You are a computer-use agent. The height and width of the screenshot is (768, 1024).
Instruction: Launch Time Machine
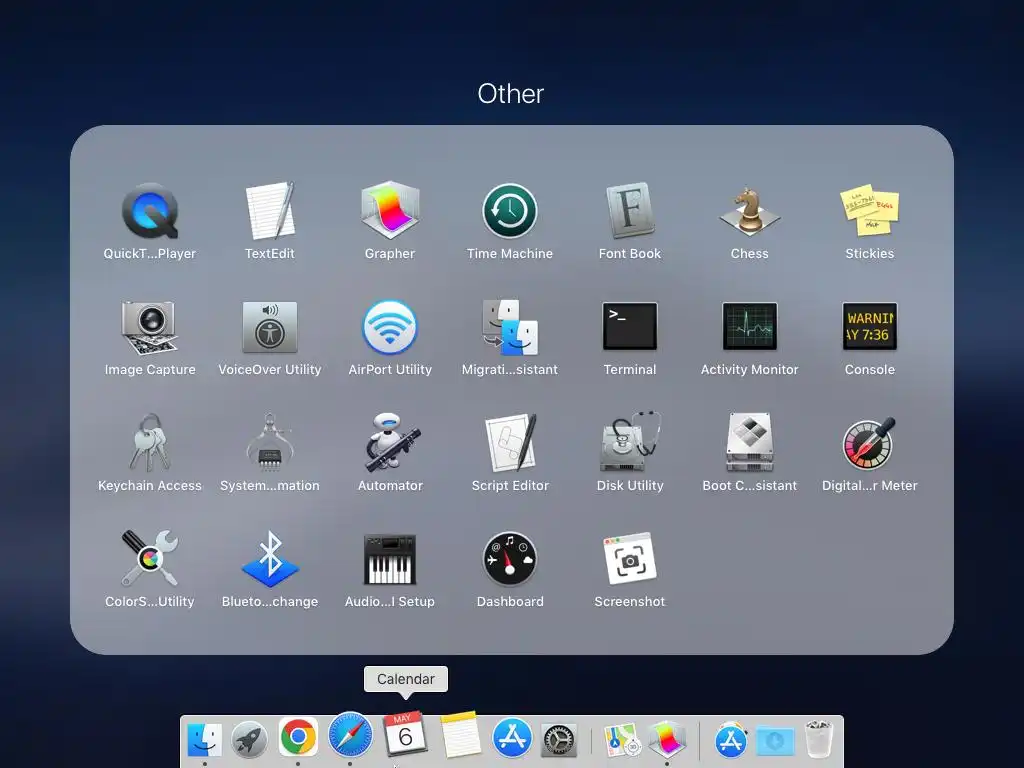pos(510,211)
